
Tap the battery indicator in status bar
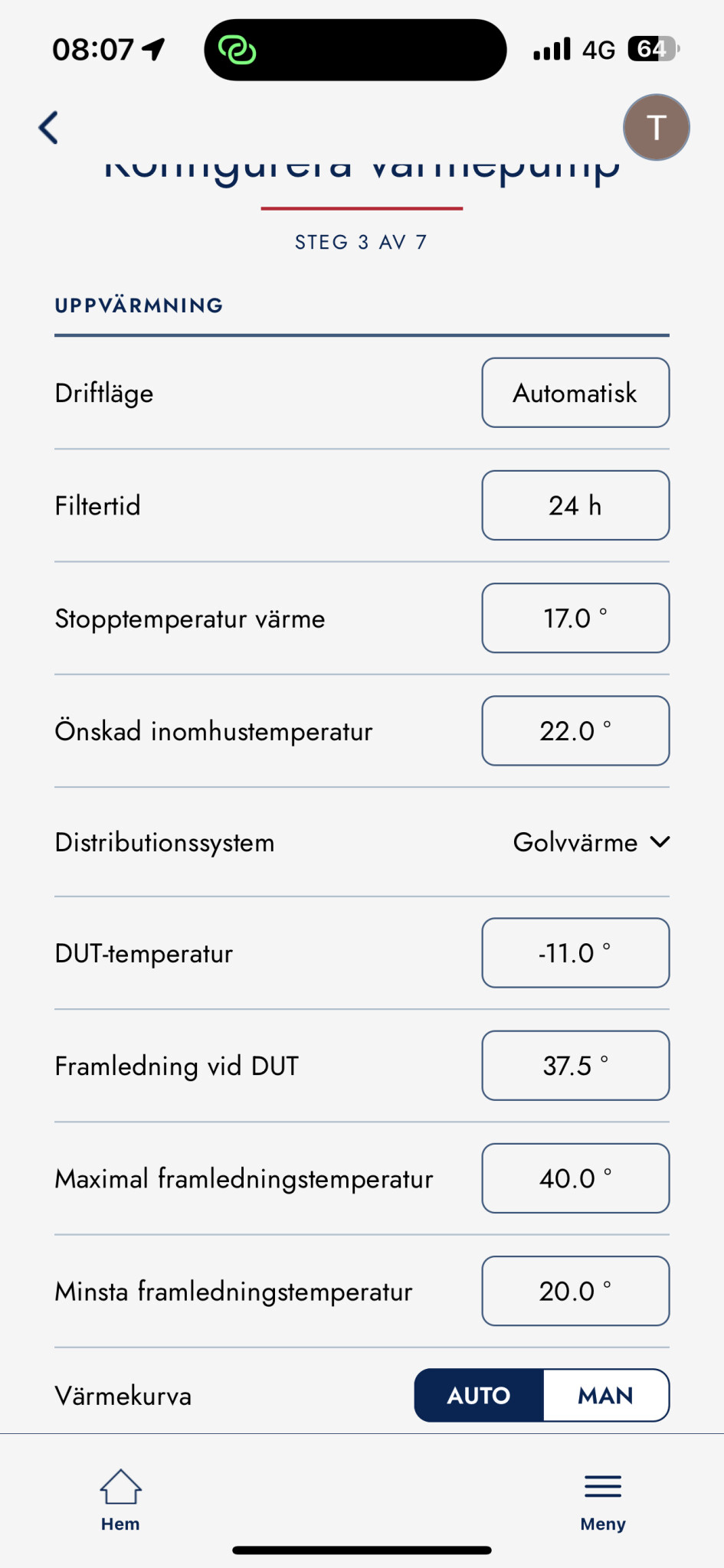click(x=652, y=50)
